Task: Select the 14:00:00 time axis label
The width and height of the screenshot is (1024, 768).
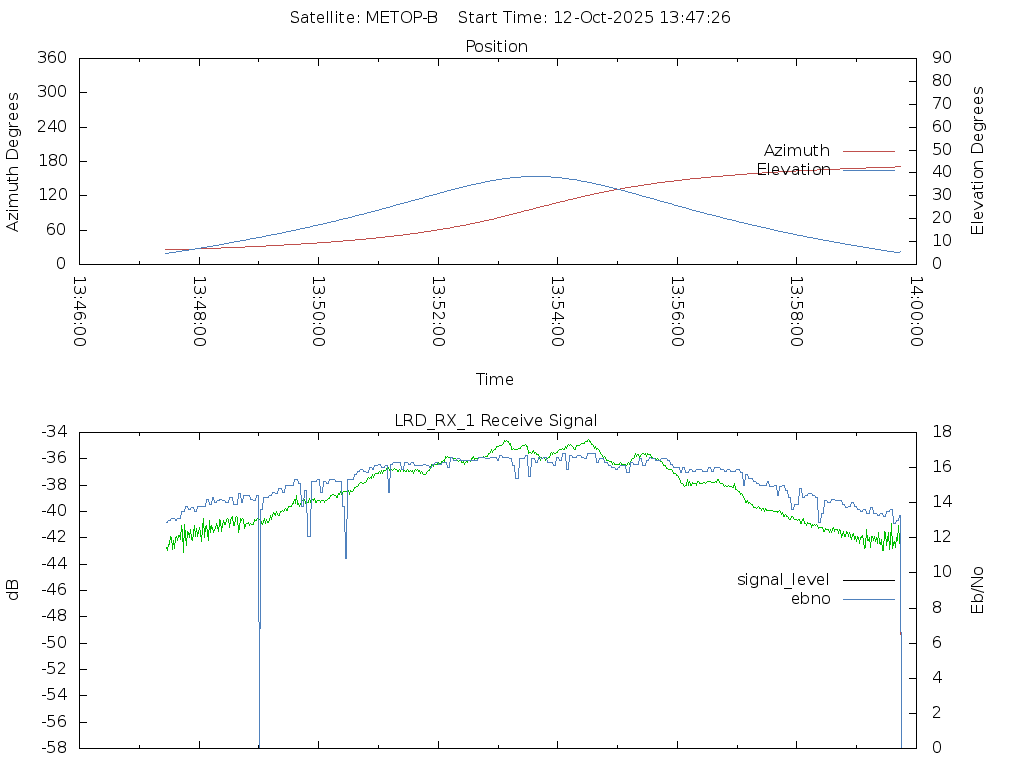Action: pyautogui.click(x=914, y=312)
